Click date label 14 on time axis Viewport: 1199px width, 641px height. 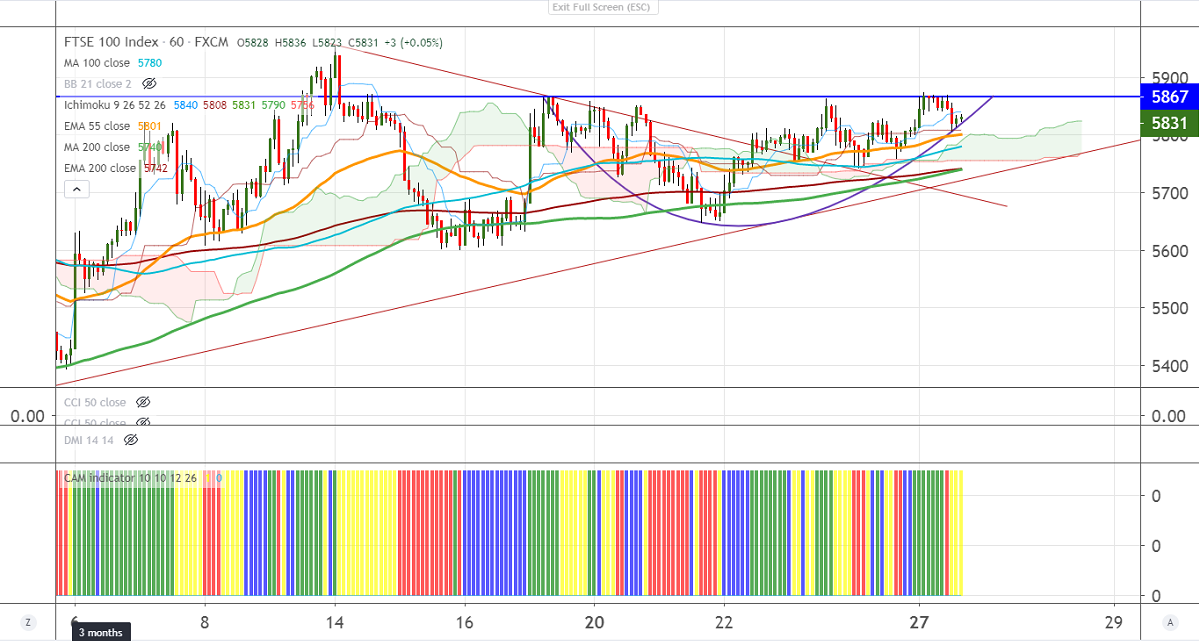pyautogui.click(x=334, y=622)
